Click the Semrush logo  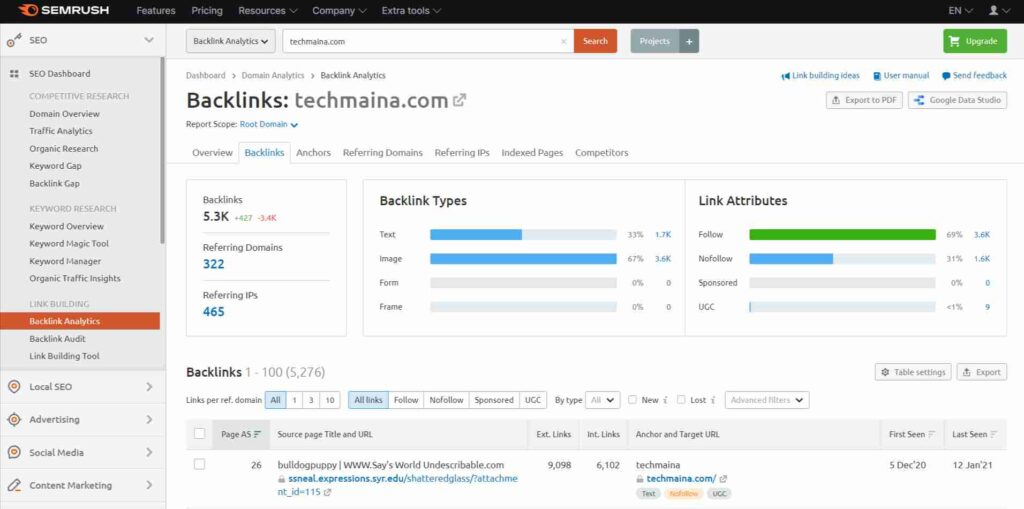coord(64,10)
